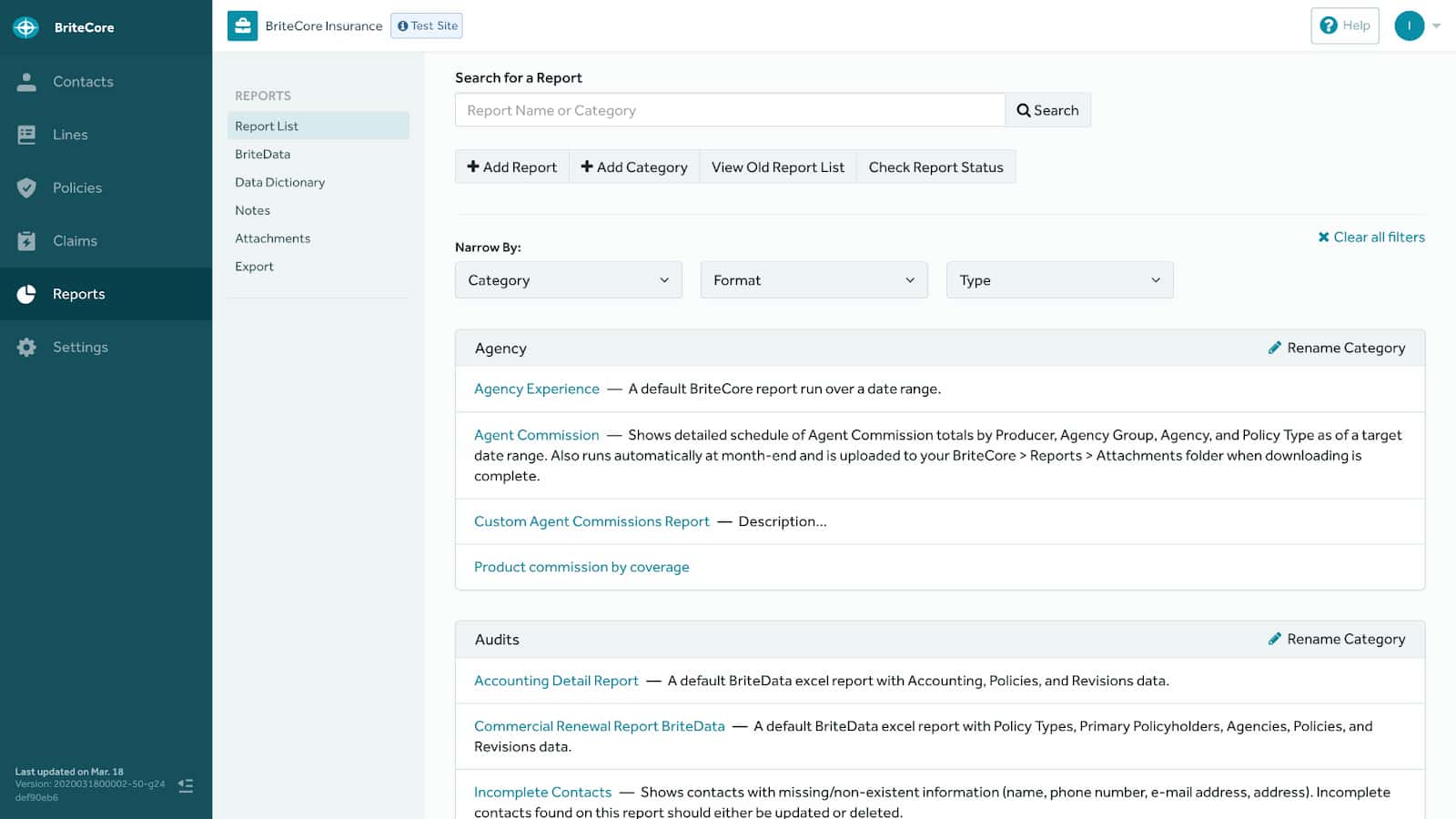Open Policies shield icon in sidebar
The image size is (1456, 819).
(26, 187)
